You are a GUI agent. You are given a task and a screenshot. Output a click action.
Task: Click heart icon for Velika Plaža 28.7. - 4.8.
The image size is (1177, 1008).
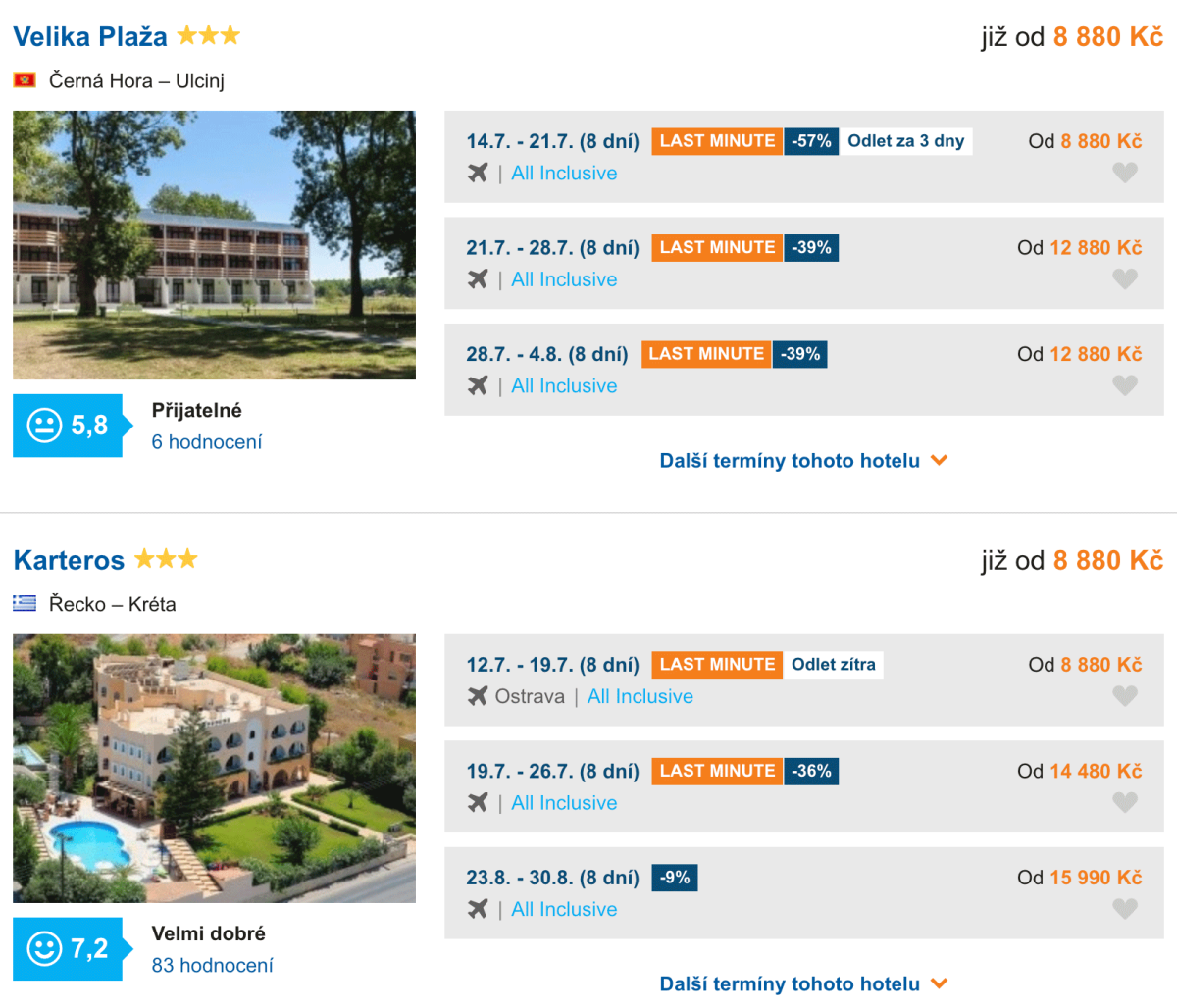point(1124,385)
